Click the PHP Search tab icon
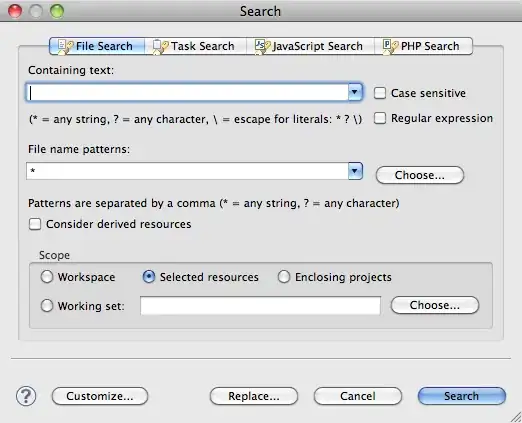522x423 pixels. [390, 46]
